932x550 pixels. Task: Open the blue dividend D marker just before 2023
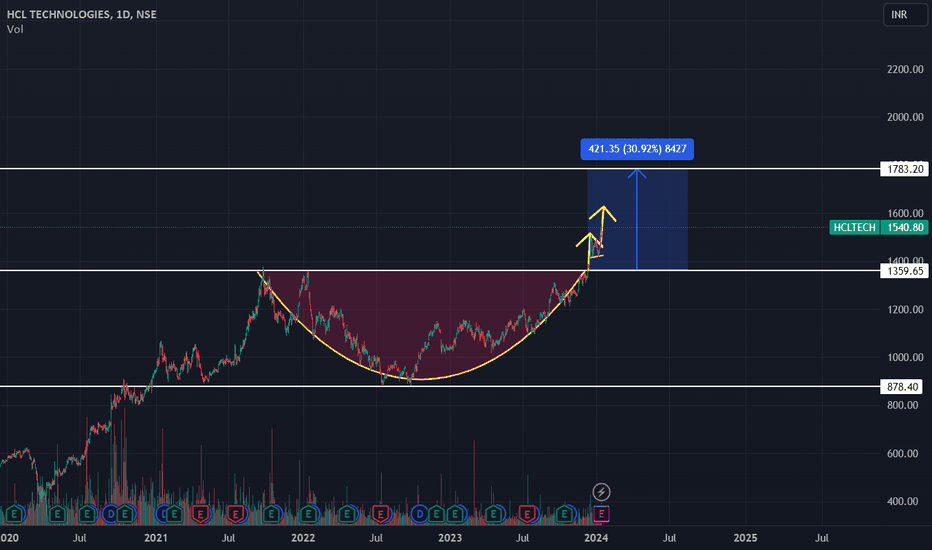pos(420,514)
